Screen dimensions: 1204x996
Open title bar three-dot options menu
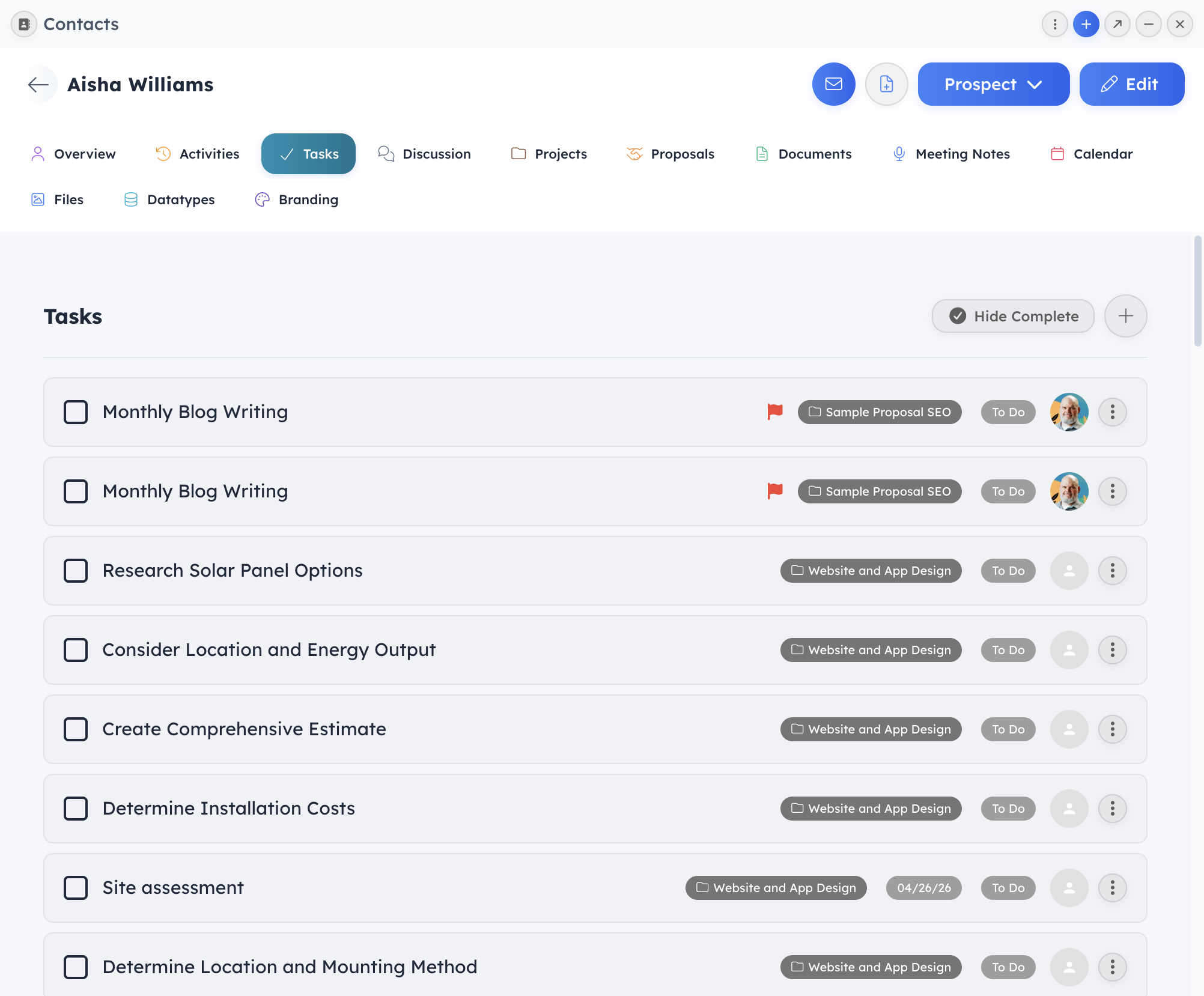coord(1054,24)
